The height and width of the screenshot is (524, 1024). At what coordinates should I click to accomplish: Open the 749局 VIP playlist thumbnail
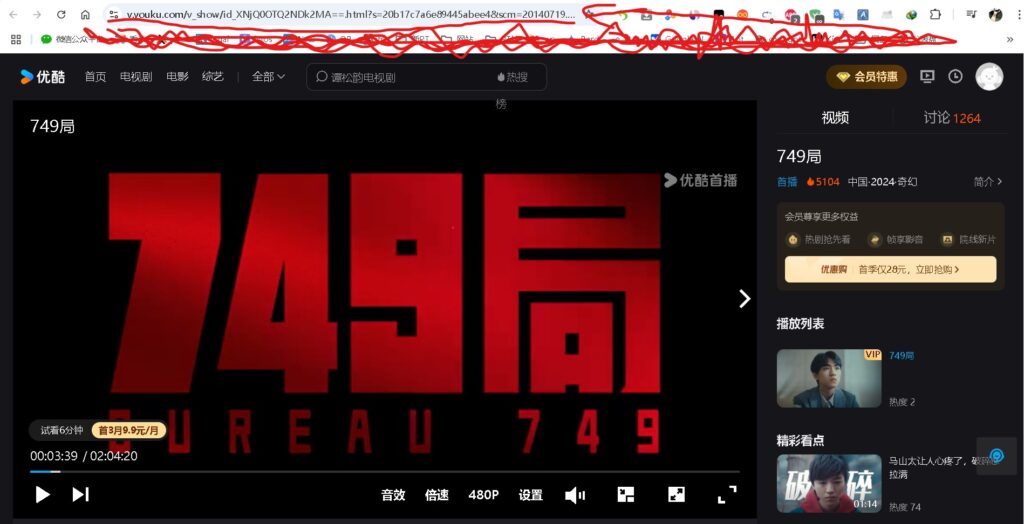[829, 378]
